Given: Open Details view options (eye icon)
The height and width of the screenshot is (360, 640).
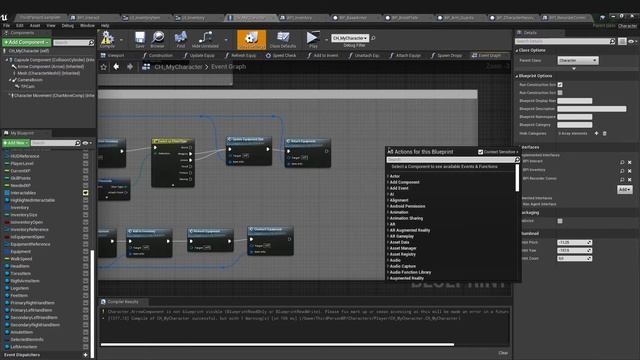Looking at the screenshot, I should tap(633, 42).
